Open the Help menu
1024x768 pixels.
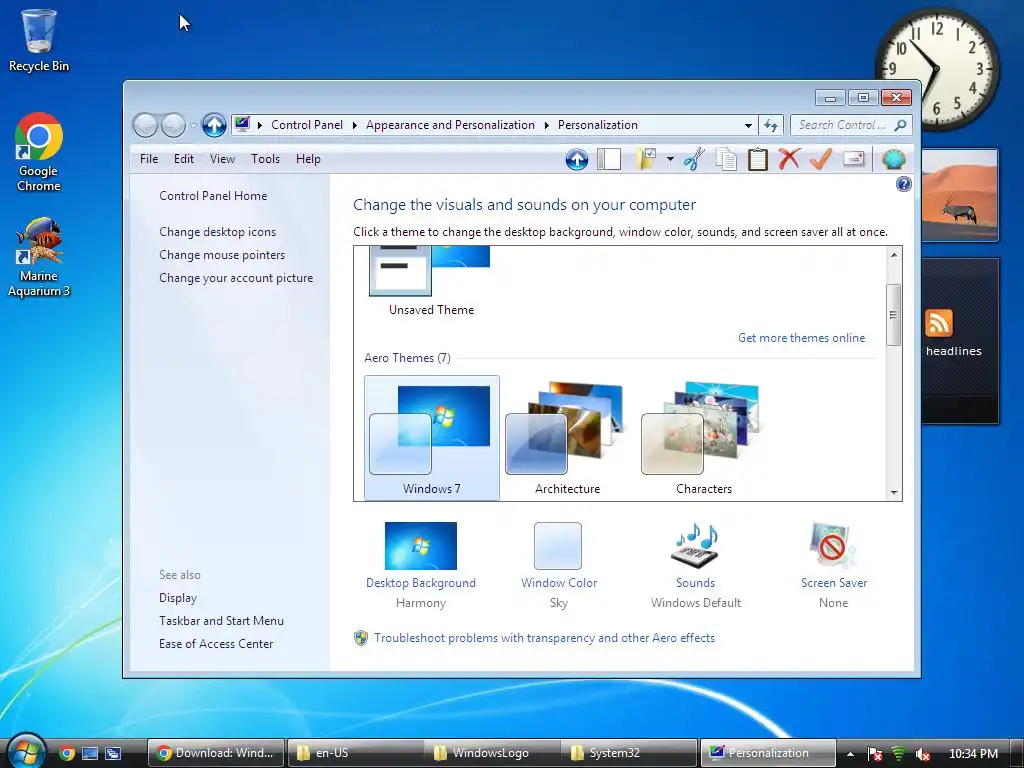point(308,159)
